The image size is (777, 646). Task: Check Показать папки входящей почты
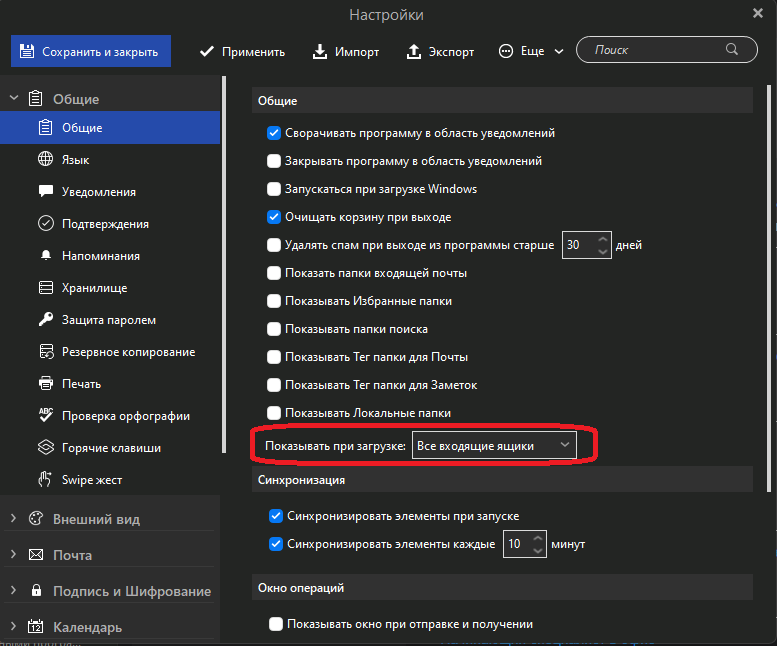[274, 273]
